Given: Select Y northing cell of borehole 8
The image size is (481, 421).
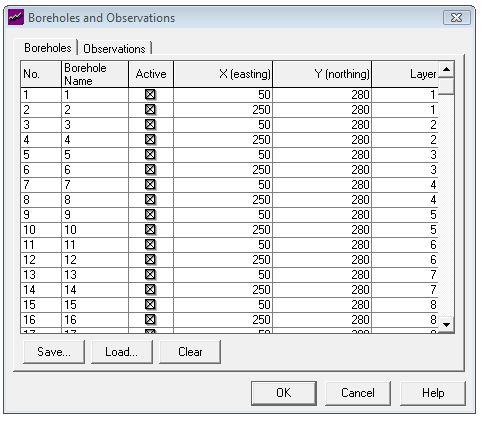Looking at the screenshot, I should pyautogui.click(x=322, y=200).
